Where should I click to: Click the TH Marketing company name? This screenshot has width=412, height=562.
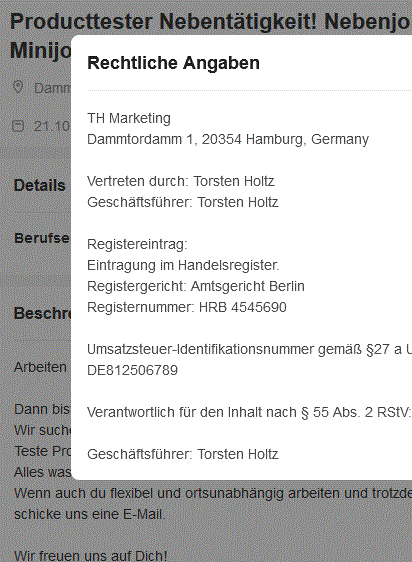point(129,118)
